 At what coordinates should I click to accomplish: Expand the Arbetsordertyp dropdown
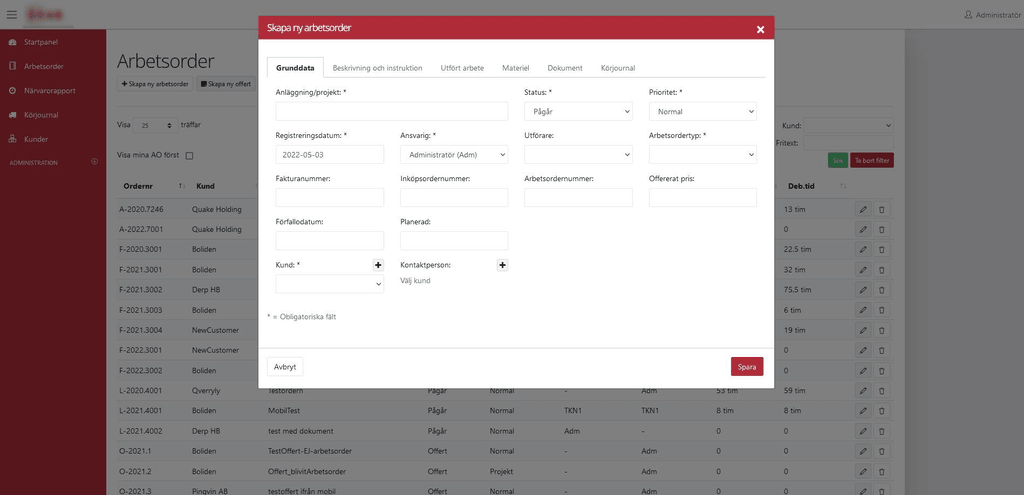702,155
